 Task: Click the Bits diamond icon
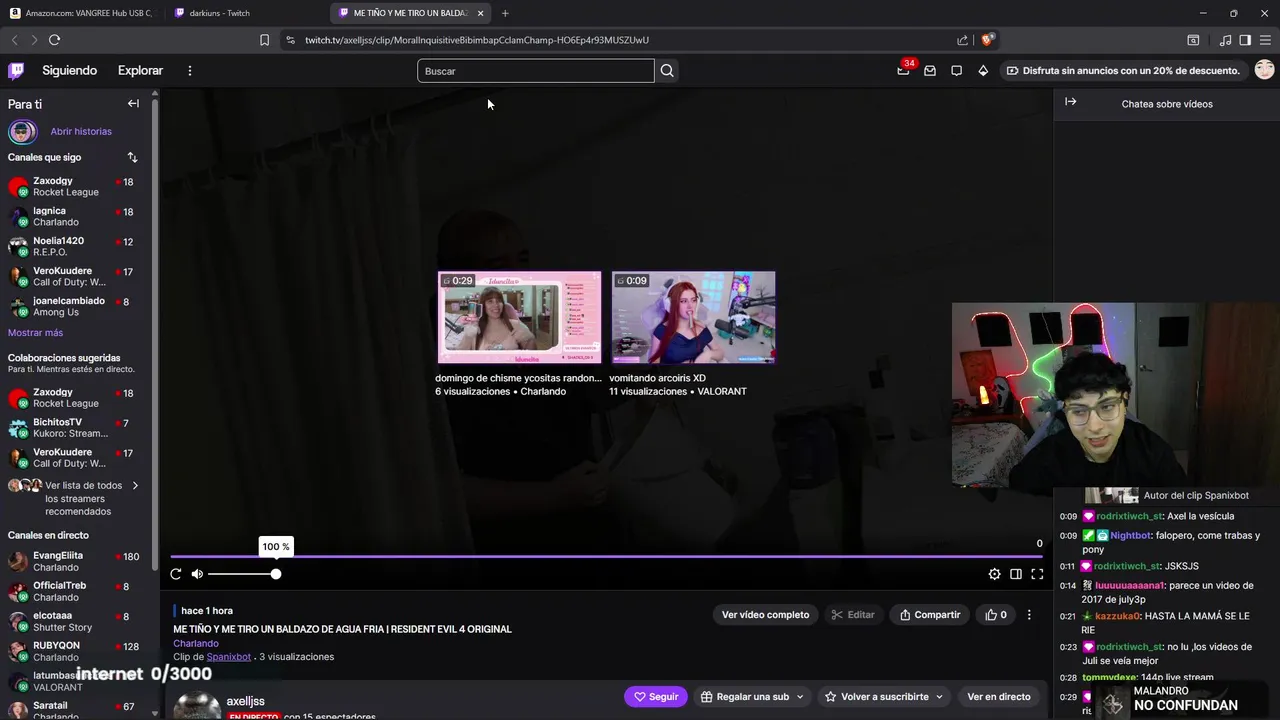point(983,71)
